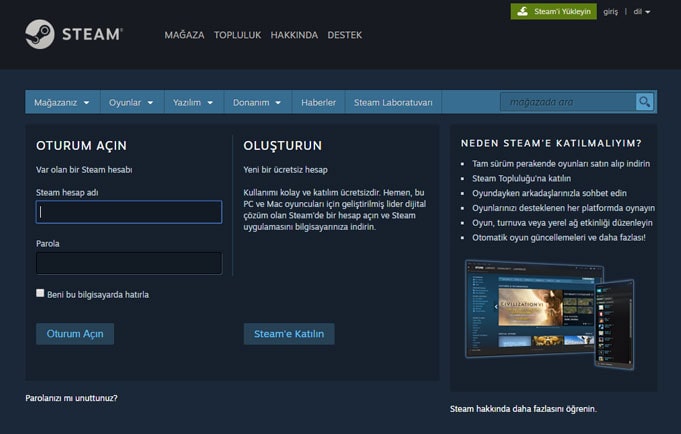Go to the MAĞAZA menu item
This screenshot has height=434, width=681.
click(x=184, y=35)
